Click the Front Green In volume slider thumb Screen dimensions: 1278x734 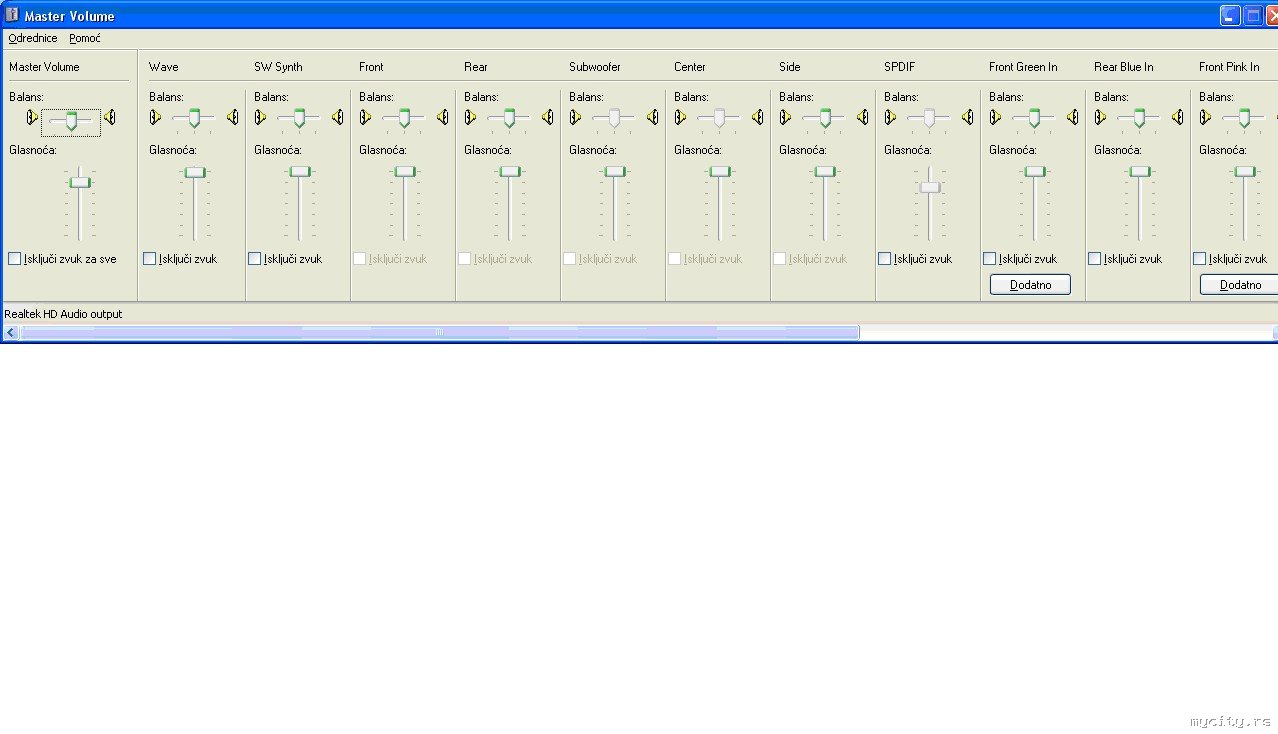(1035, 172)
